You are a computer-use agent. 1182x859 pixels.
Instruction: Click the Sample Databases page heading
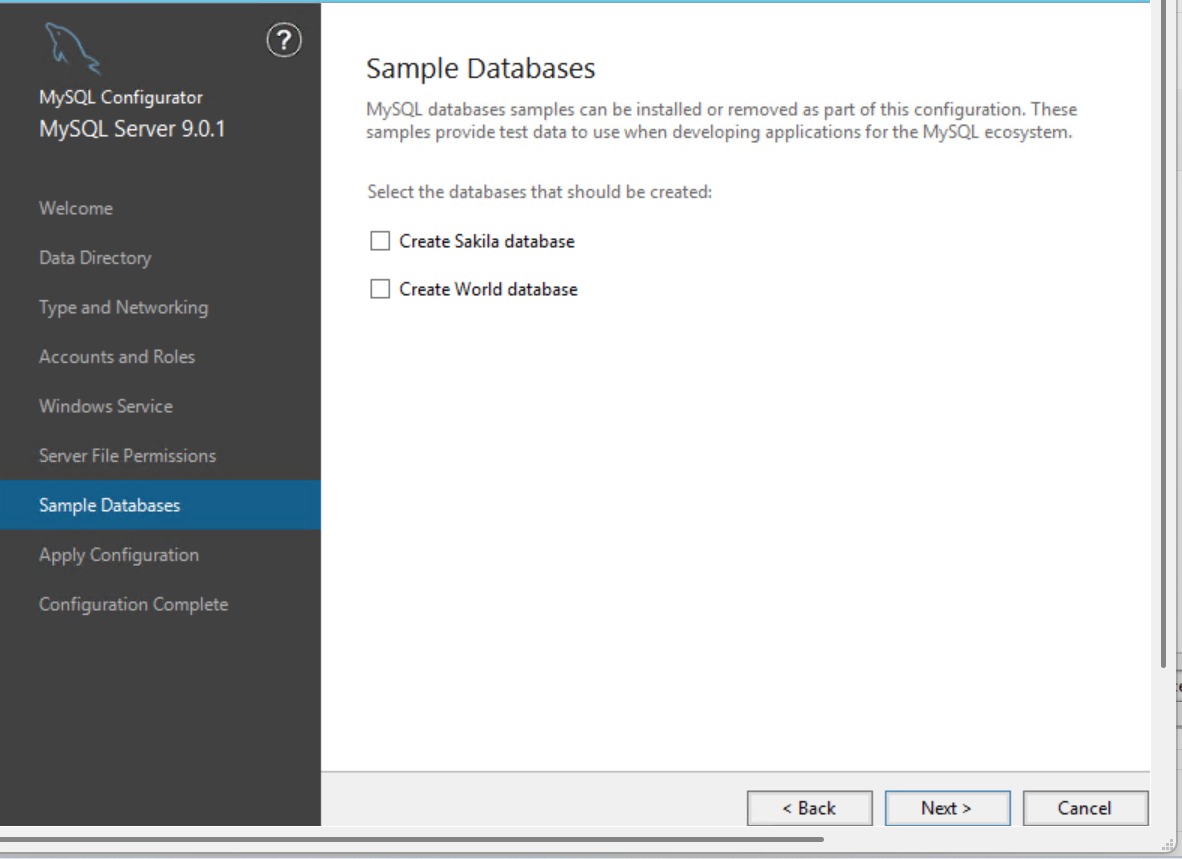coord(481,69)
